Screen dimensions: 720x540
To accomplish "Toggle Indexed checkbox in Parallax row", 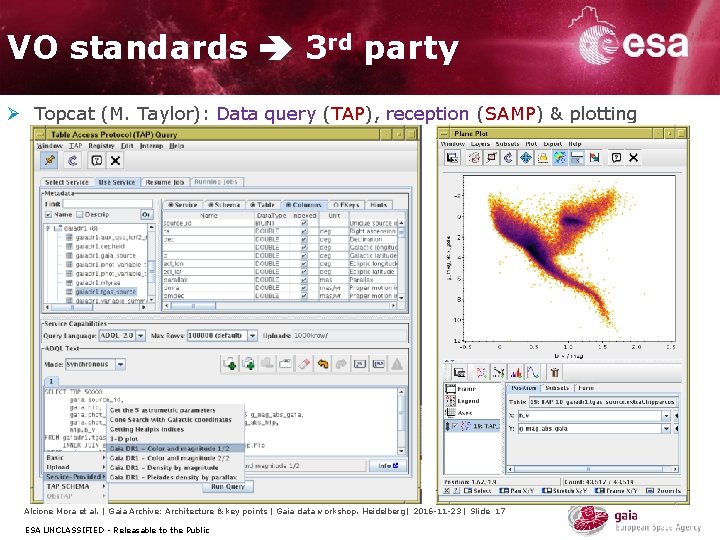I will coord(304,280).
